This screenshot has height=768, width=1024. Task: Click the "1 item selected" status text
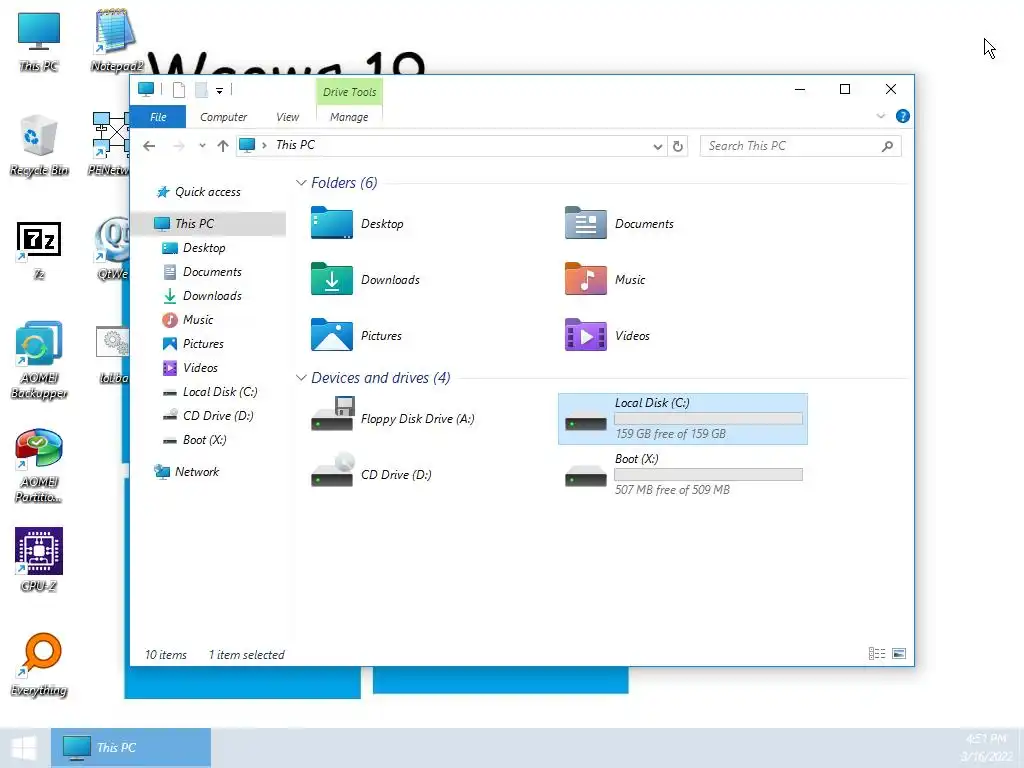click(x=246, y=654)
